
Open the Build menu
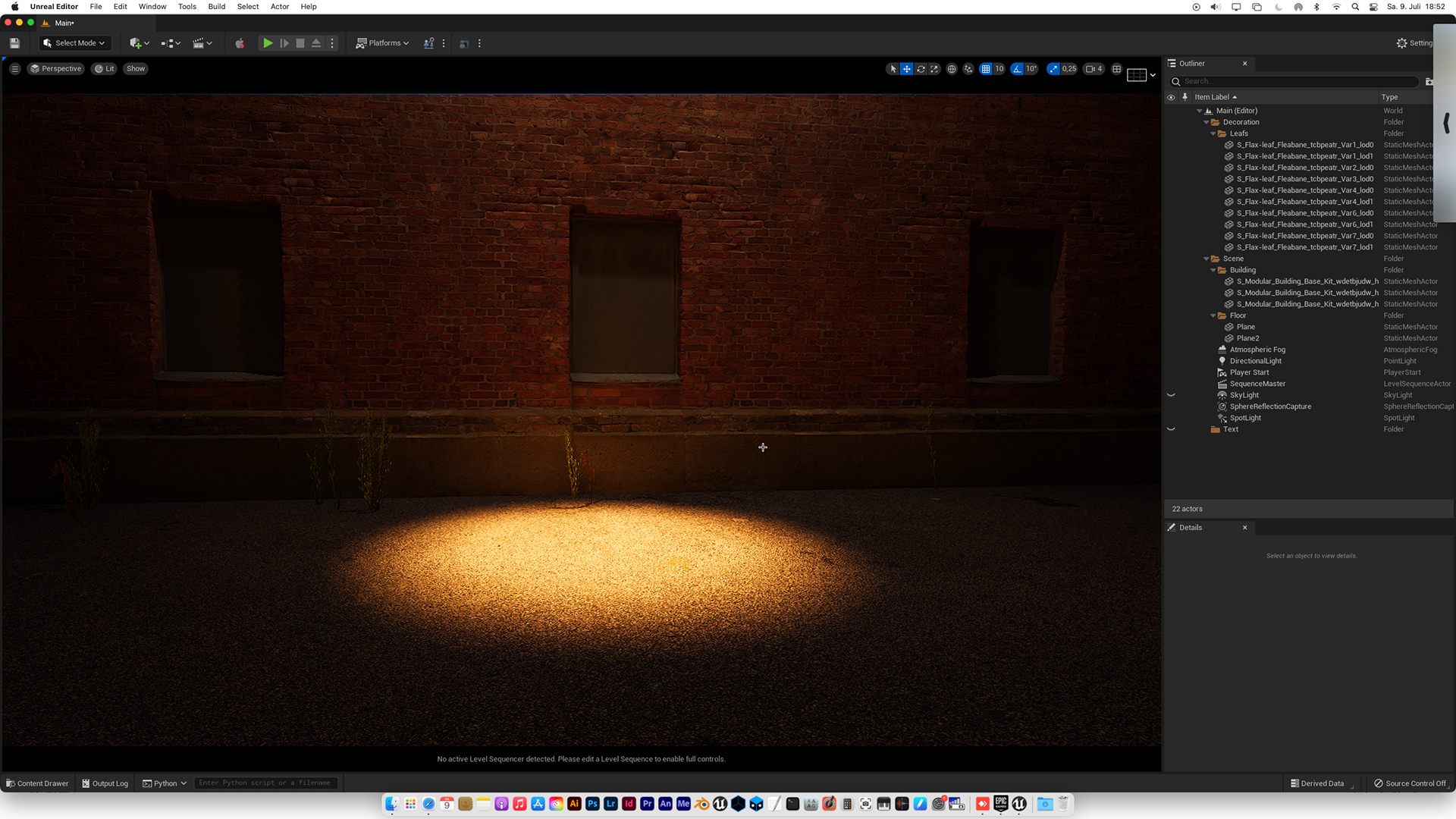click(x=216, y=7)
